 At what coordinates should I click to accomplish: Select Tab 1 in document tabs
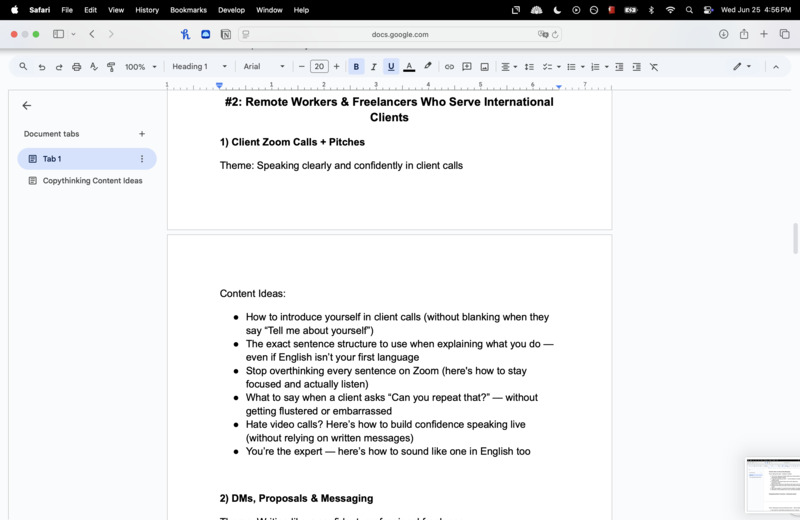click(87, 159)
